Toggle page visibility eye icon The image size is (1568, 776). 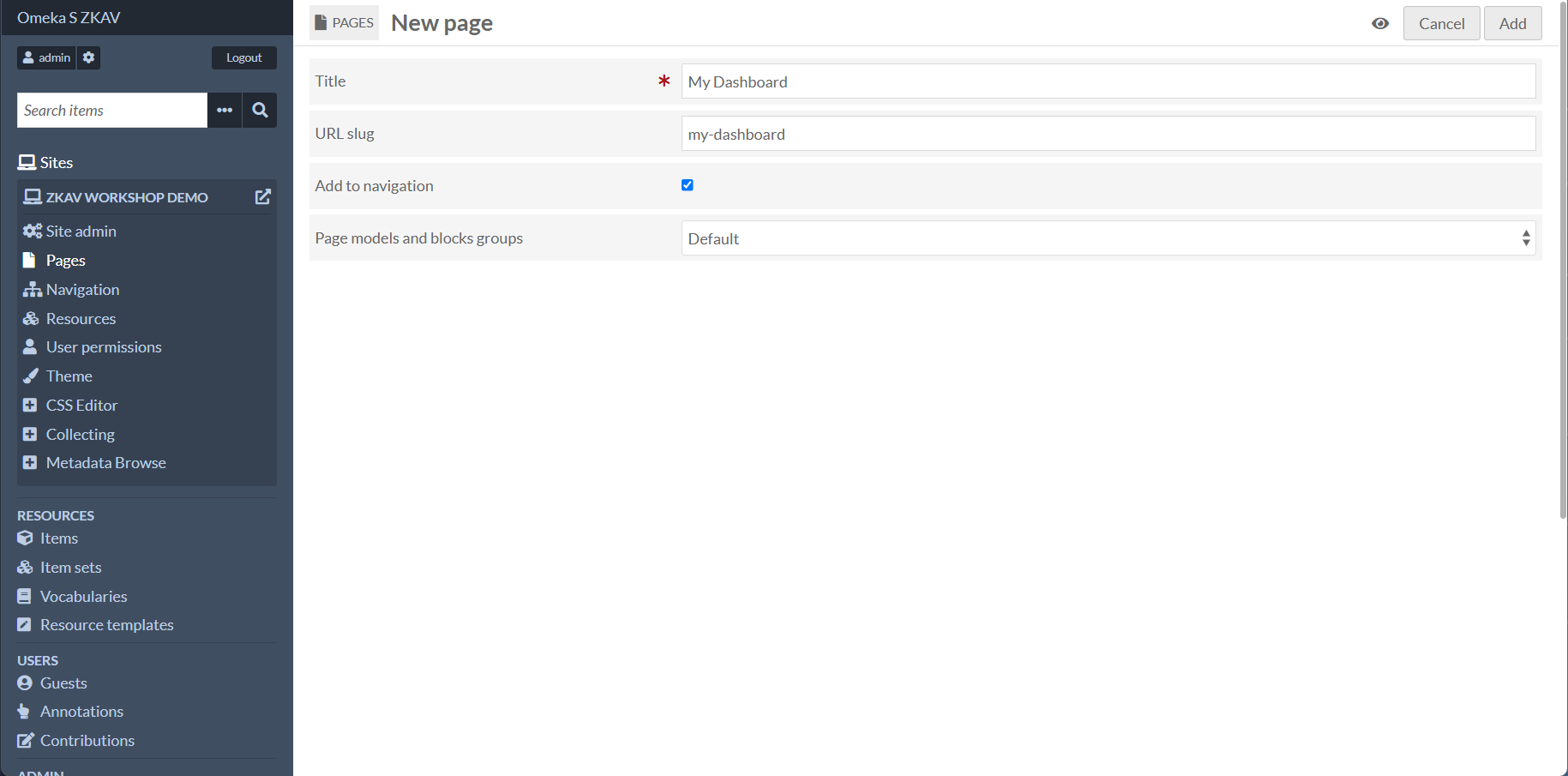pos(1380,23)
